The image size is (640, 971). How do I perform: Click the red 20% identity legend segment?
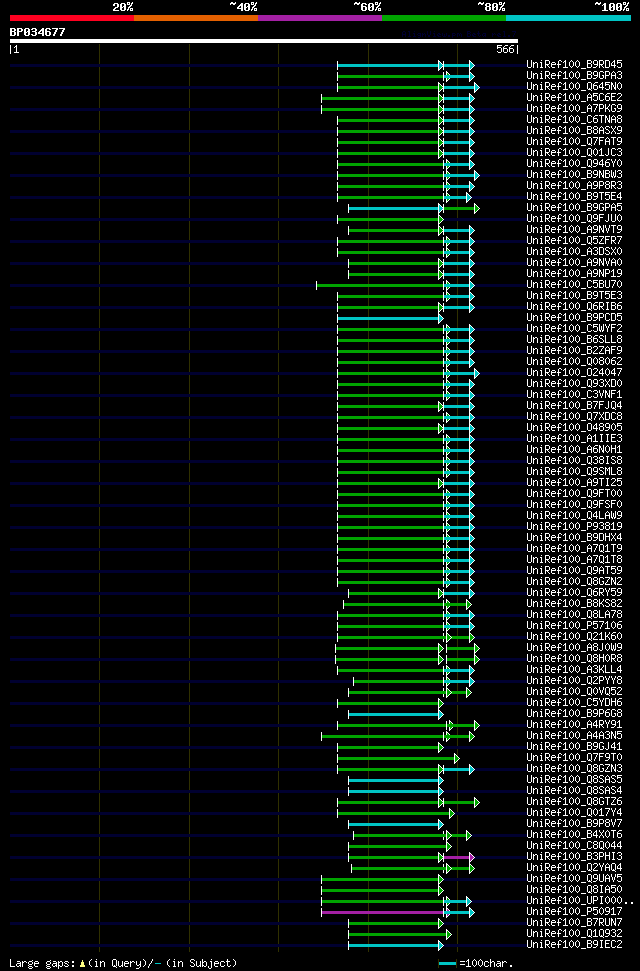coord(72,18)
